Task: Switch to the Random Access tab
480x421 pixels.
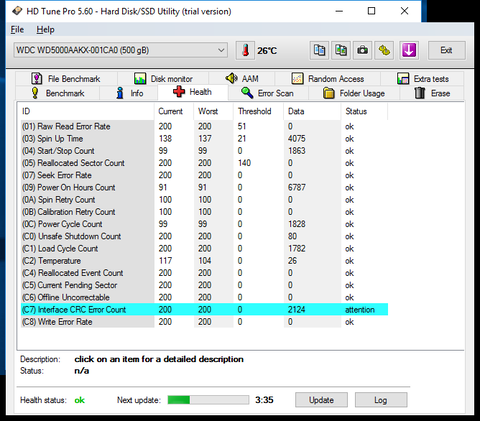Action: click(328, 79)
